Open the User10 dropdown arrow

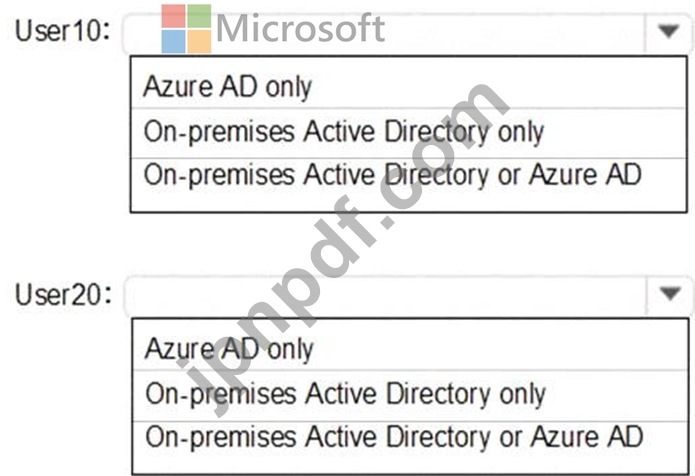coord(669,31)
